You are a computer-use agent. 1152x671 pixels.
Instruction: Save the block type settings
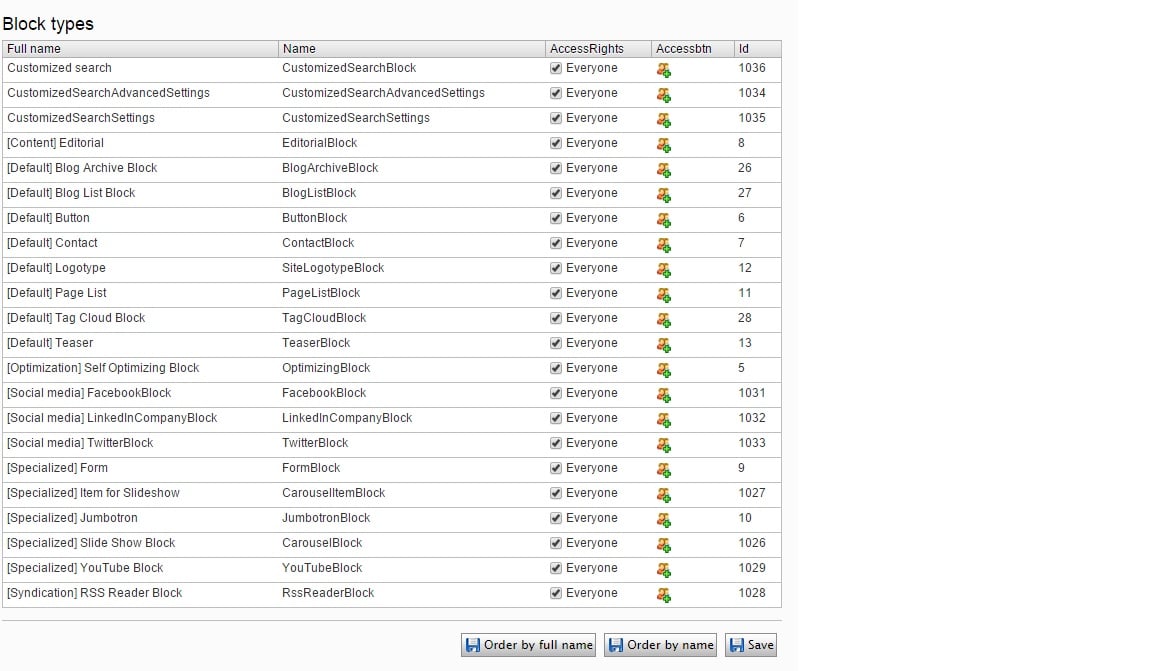(x=751, y=645)
